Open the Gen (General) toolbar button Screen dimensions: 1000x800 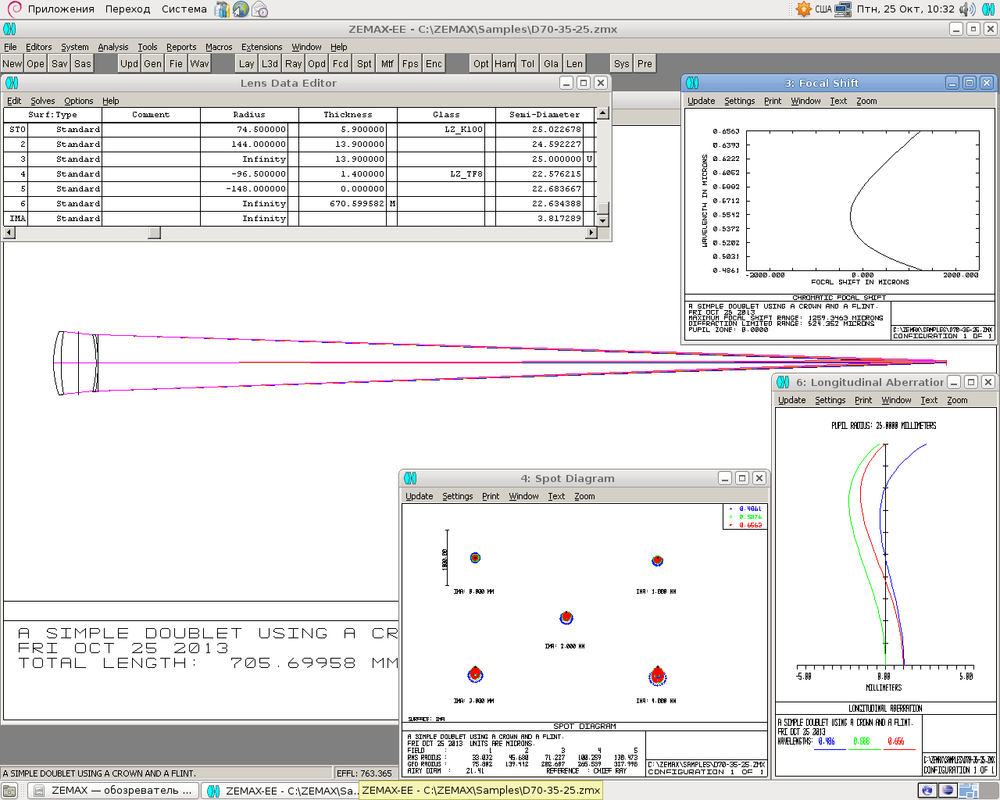pos(153,63)
